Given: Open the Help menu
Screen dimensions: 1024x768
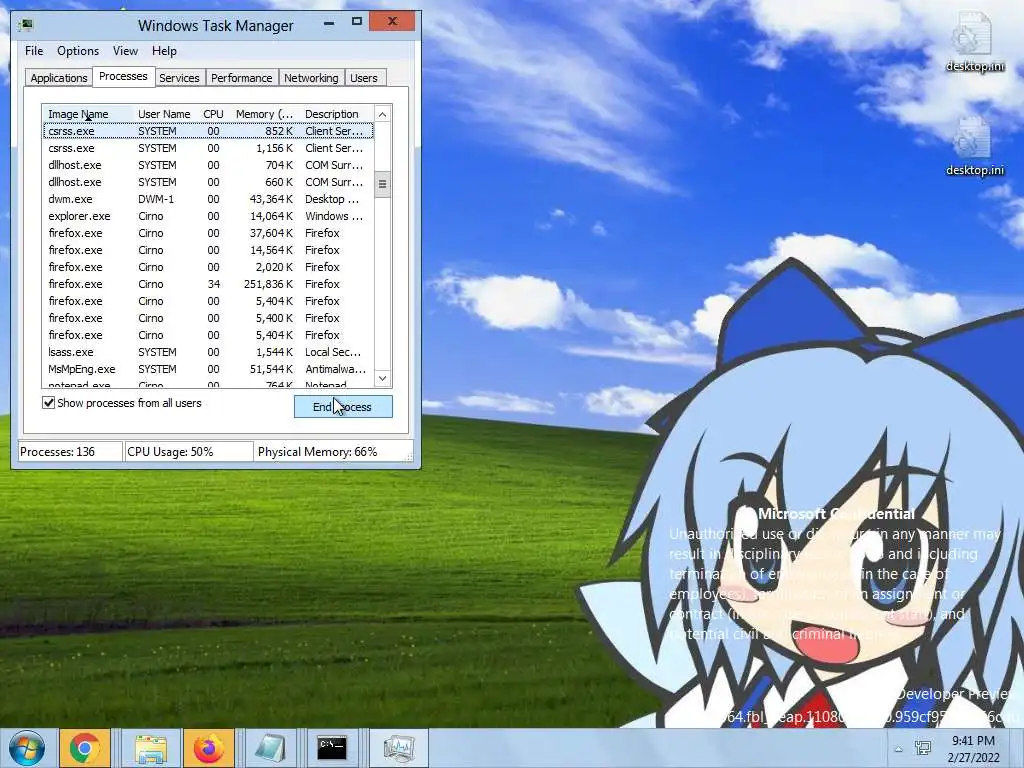Looking at the screenshot, I should (164, 51).
